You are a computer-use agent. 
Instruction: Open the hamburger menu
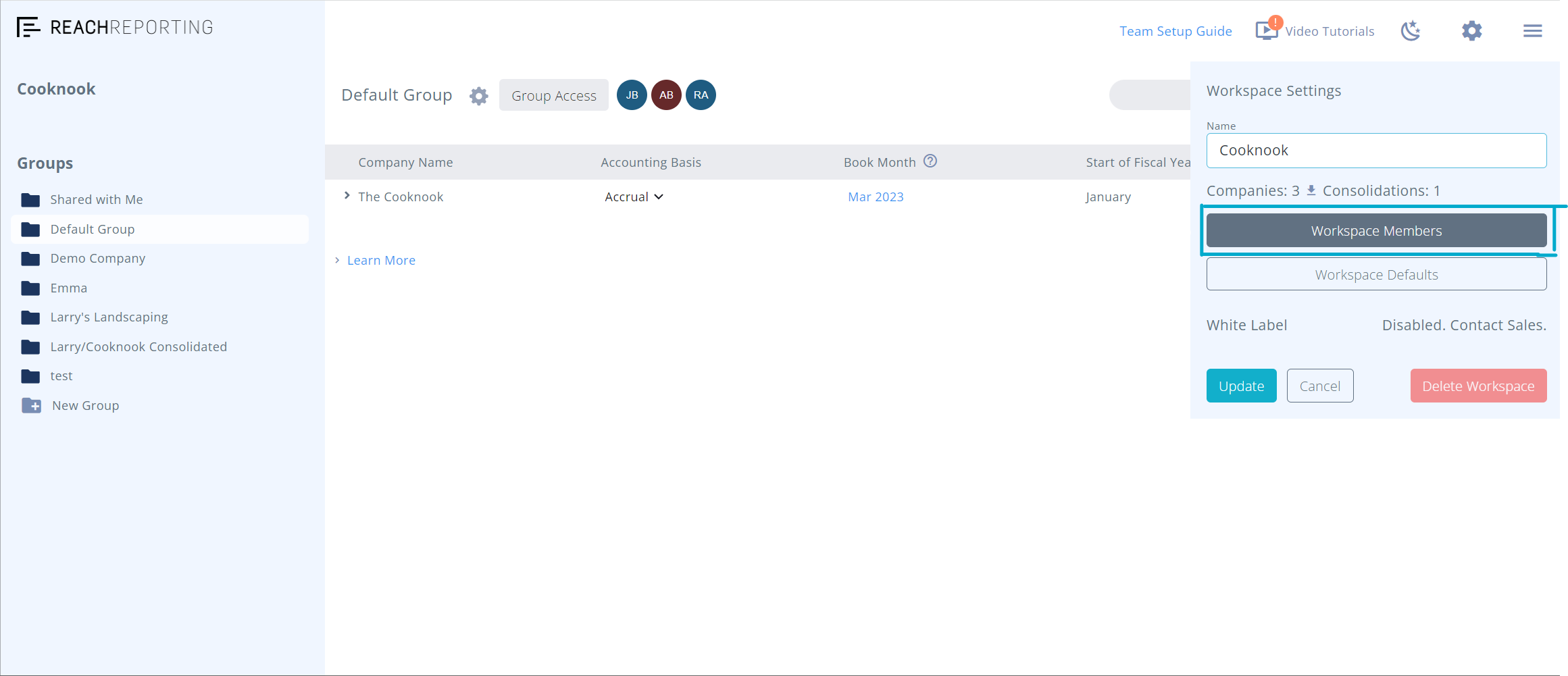coord(1533,30)
